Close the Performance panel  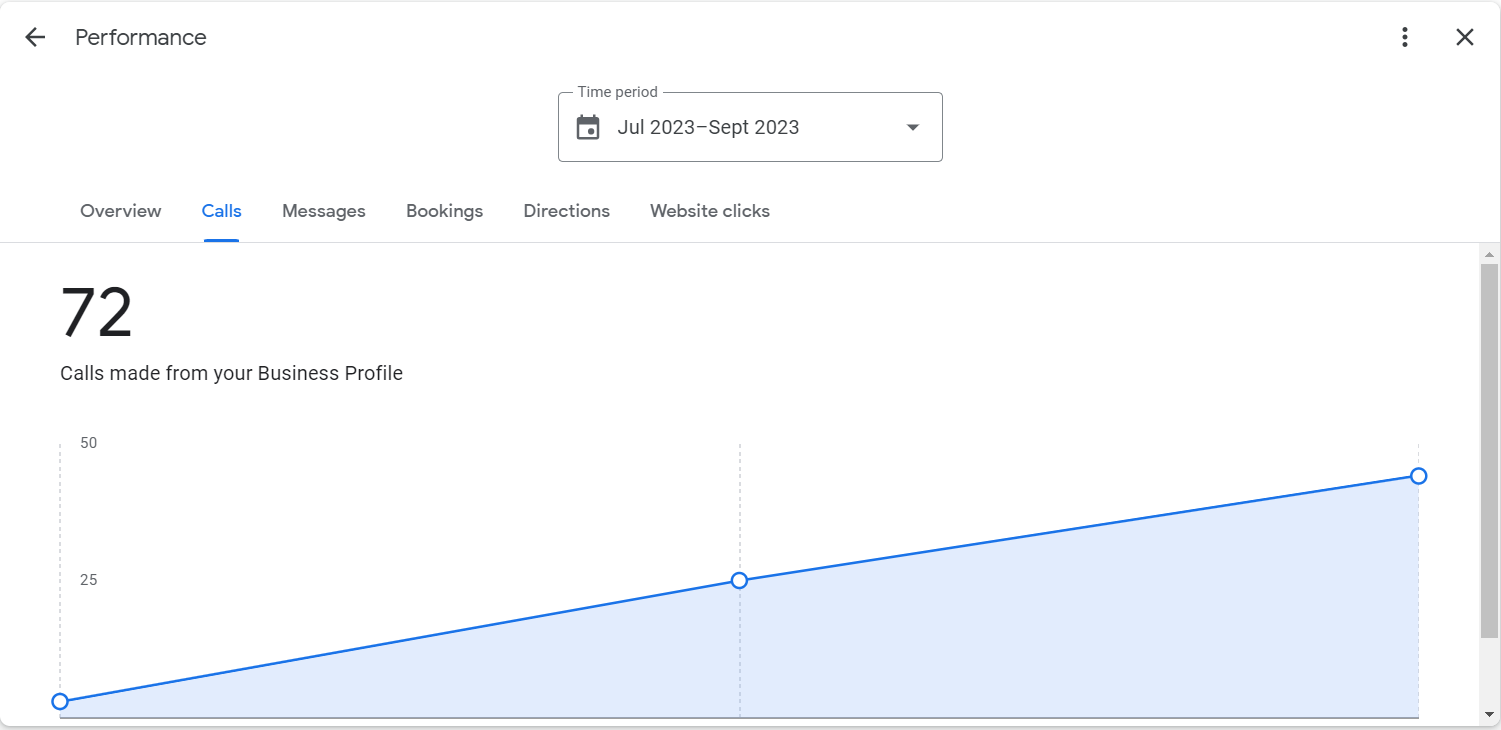[1464, 38]
